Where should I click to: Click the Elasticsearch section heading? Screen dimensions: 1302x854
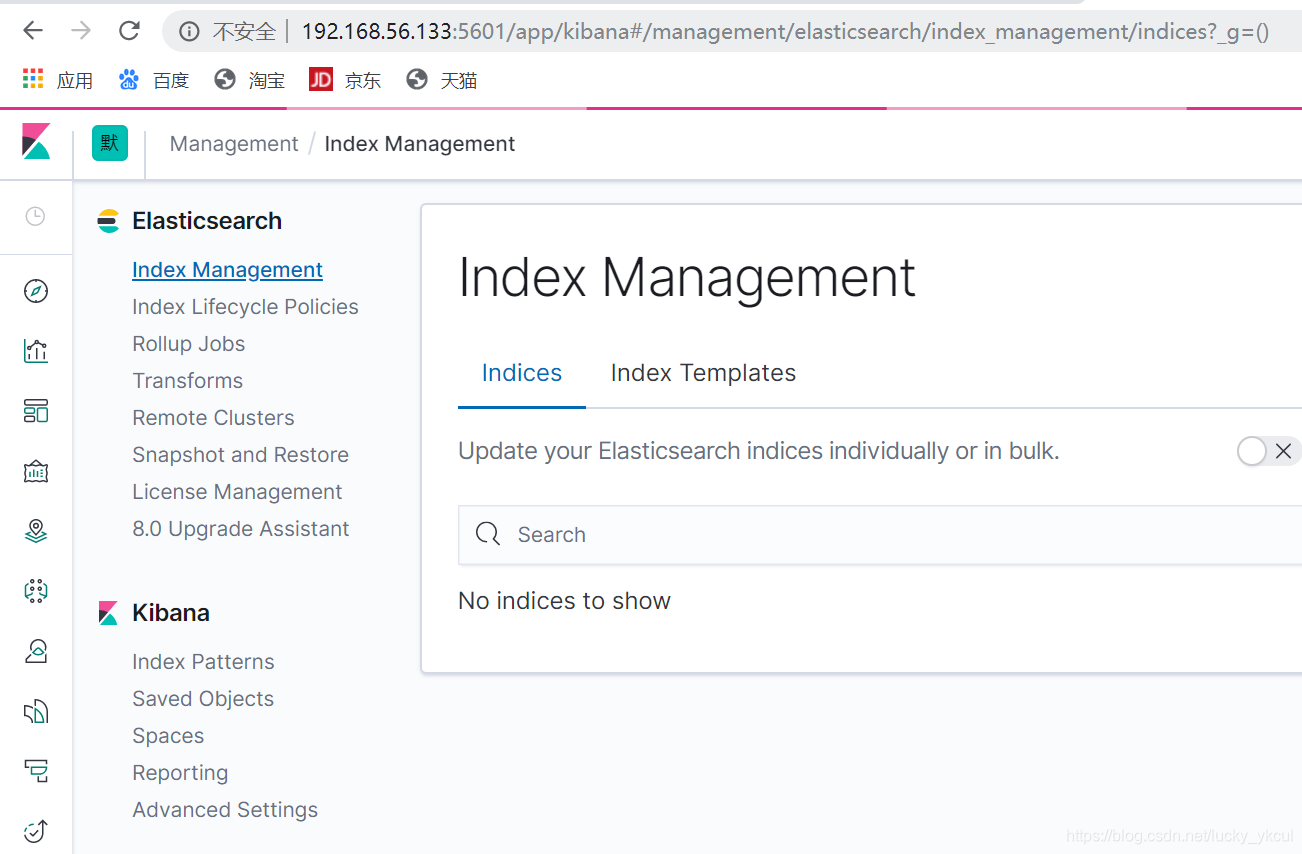[207, 221]
